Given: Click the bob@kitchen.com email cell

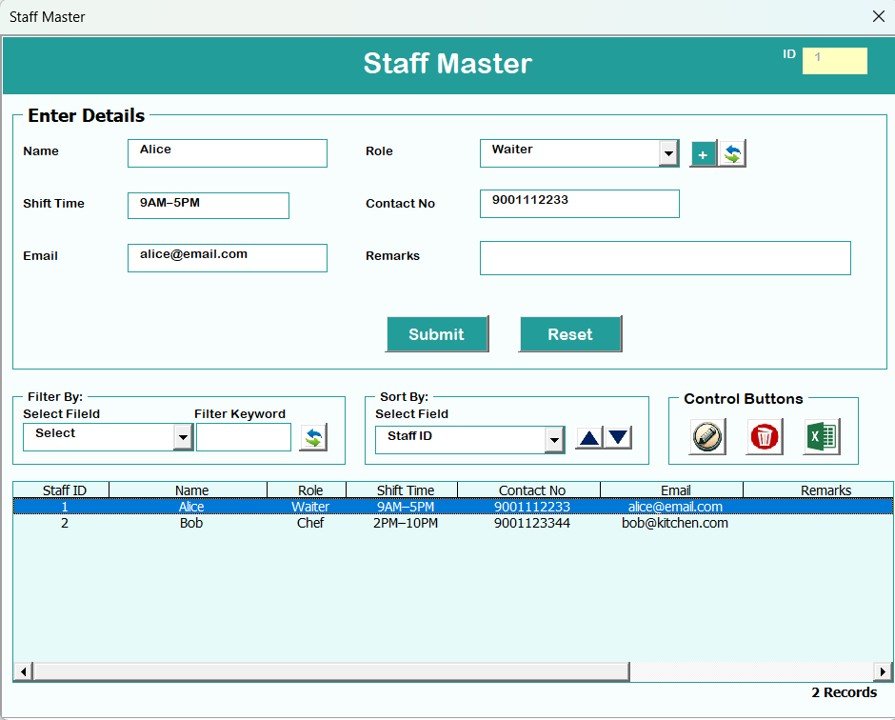Looking at the screenshot, I should tap(675, 523).
